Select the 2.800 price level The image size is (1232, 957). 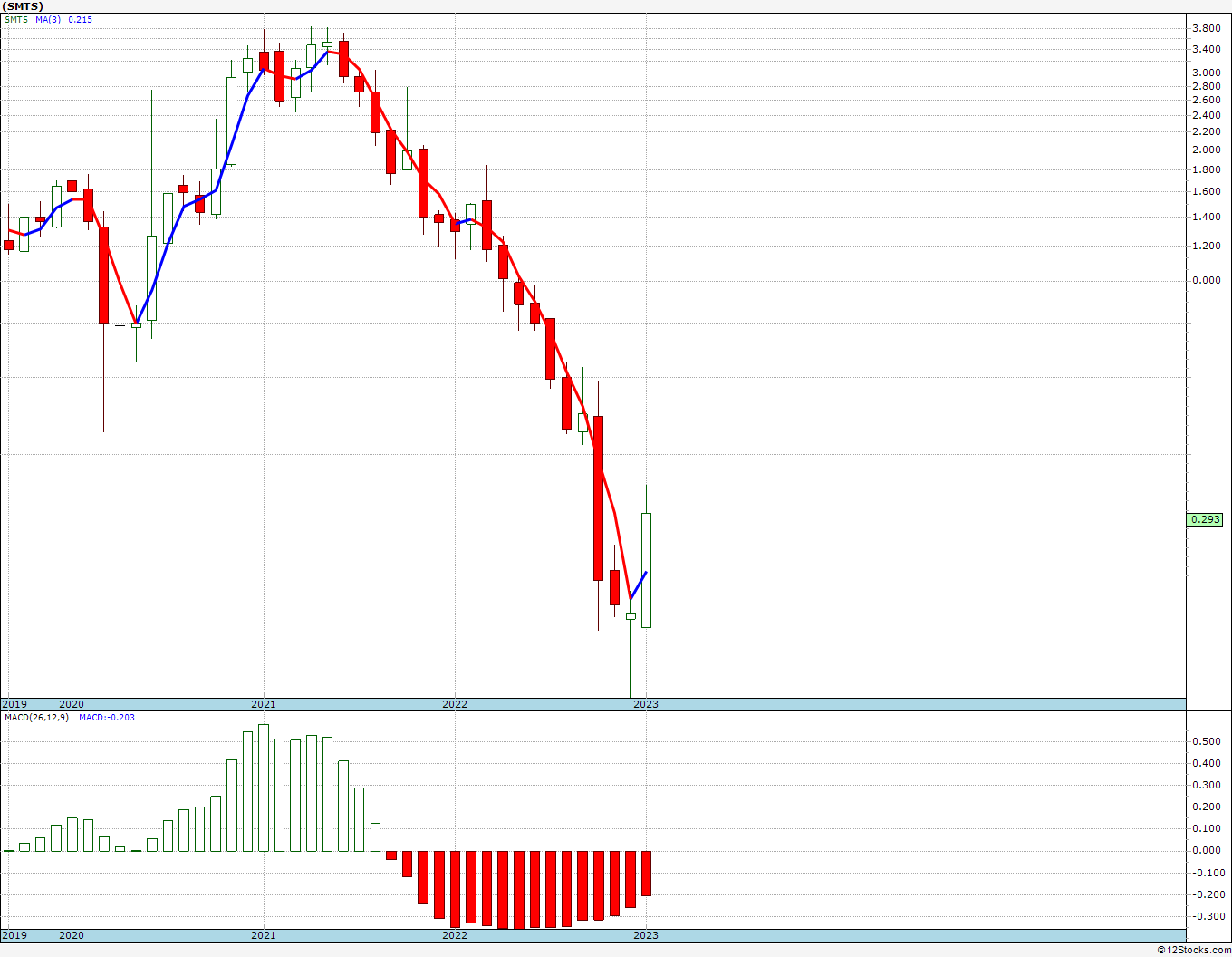coord(1205,86)
